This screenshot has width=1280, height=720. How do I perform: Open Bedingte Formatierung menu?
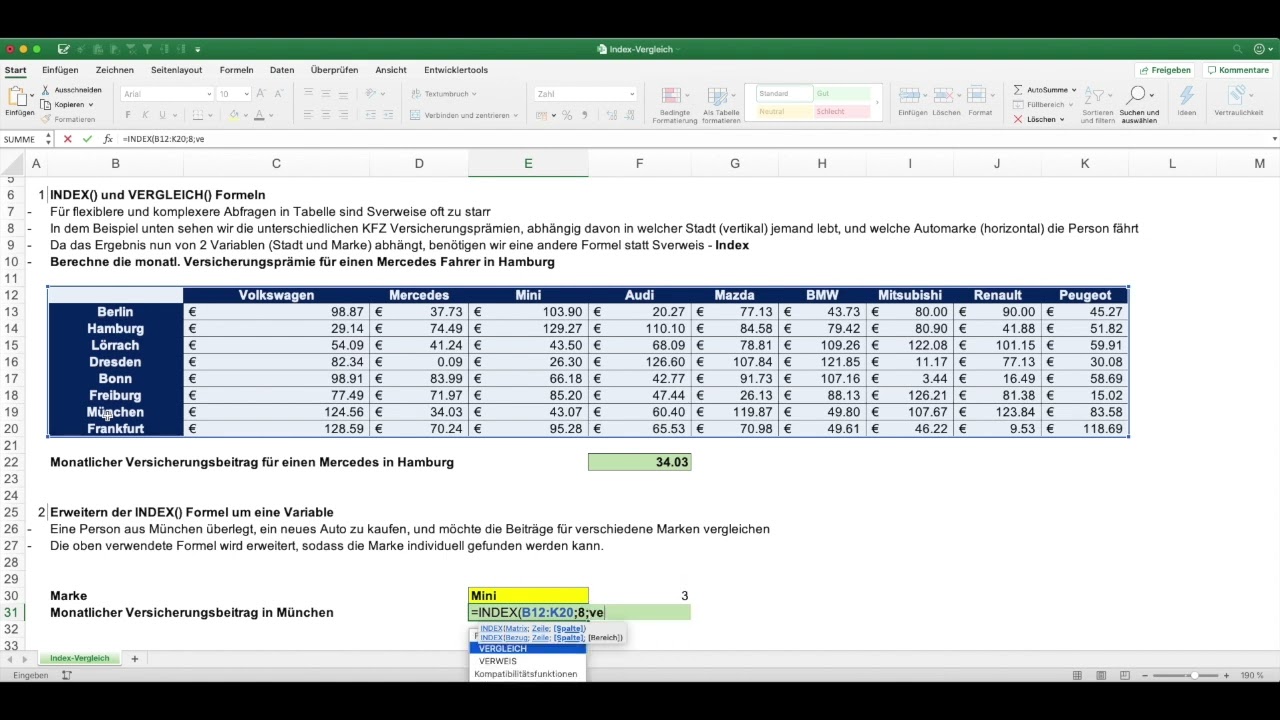[x=675, y=104]
